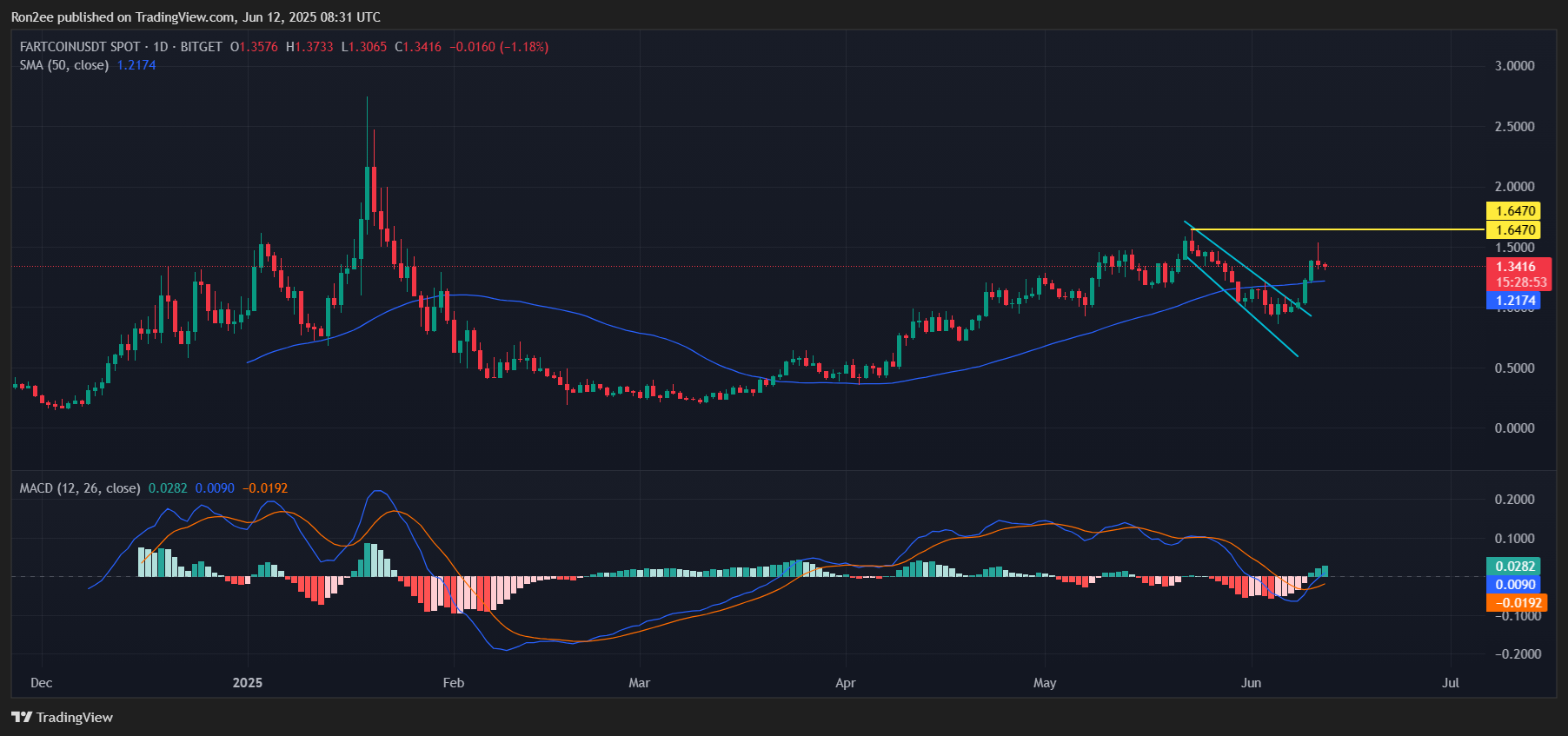Click the blue 1.2174 SMA price label
Viewport: 1568px width, 736px height.
pos(1514,301)
